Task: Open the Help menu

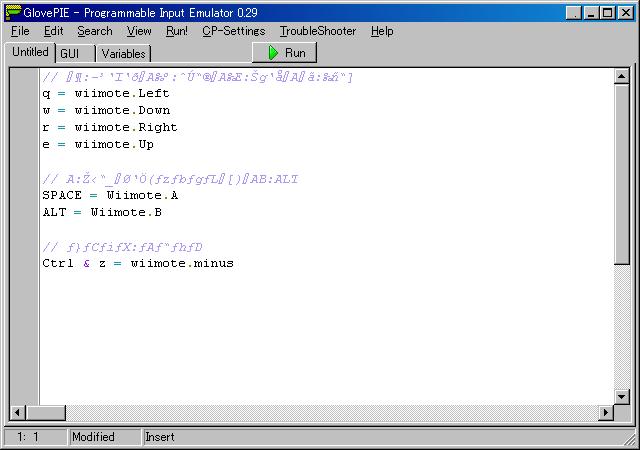Action: [x=382, y=31]
